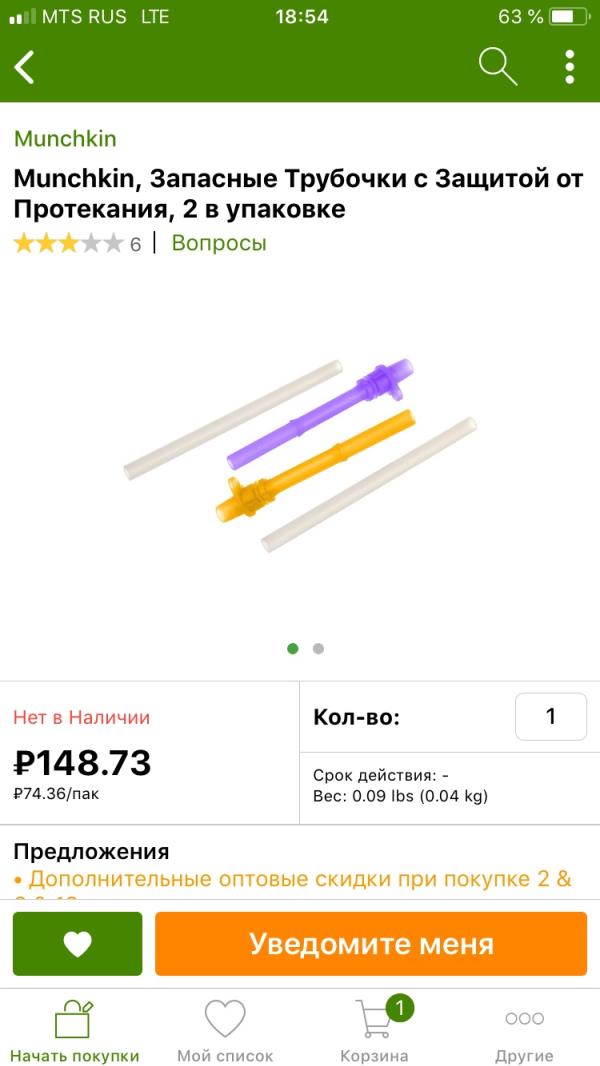Tap the heart icon for Мой список
Viewport: 600px width, 1066px height.
[x=225, y=1019]
